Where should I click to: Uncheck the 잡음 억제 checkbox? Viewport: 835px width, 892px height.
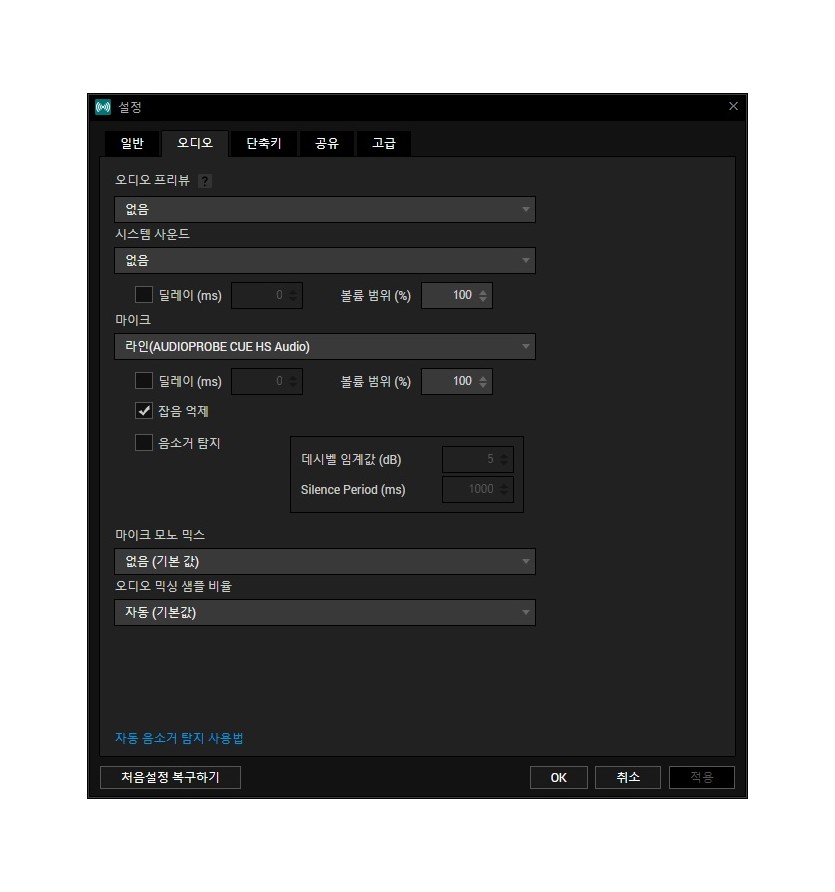point(144,411)
